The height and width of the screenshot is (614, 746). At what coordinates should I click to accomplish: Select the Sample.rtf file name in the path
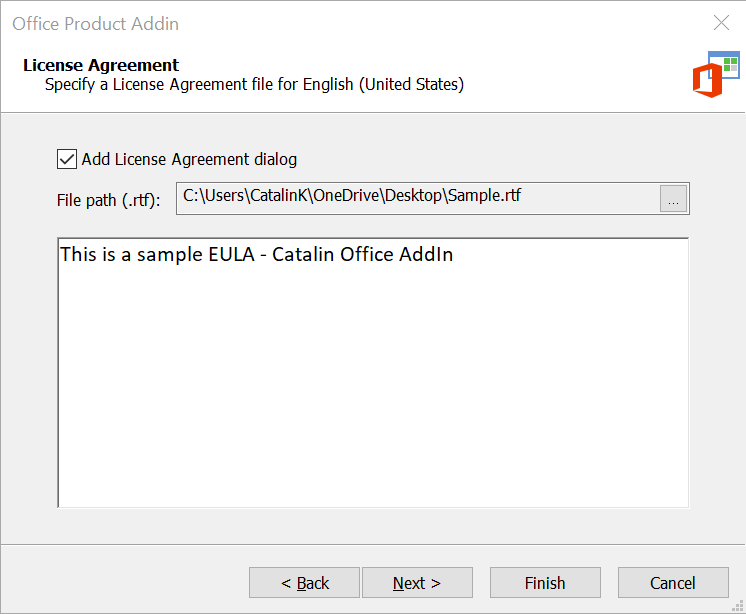484,195
